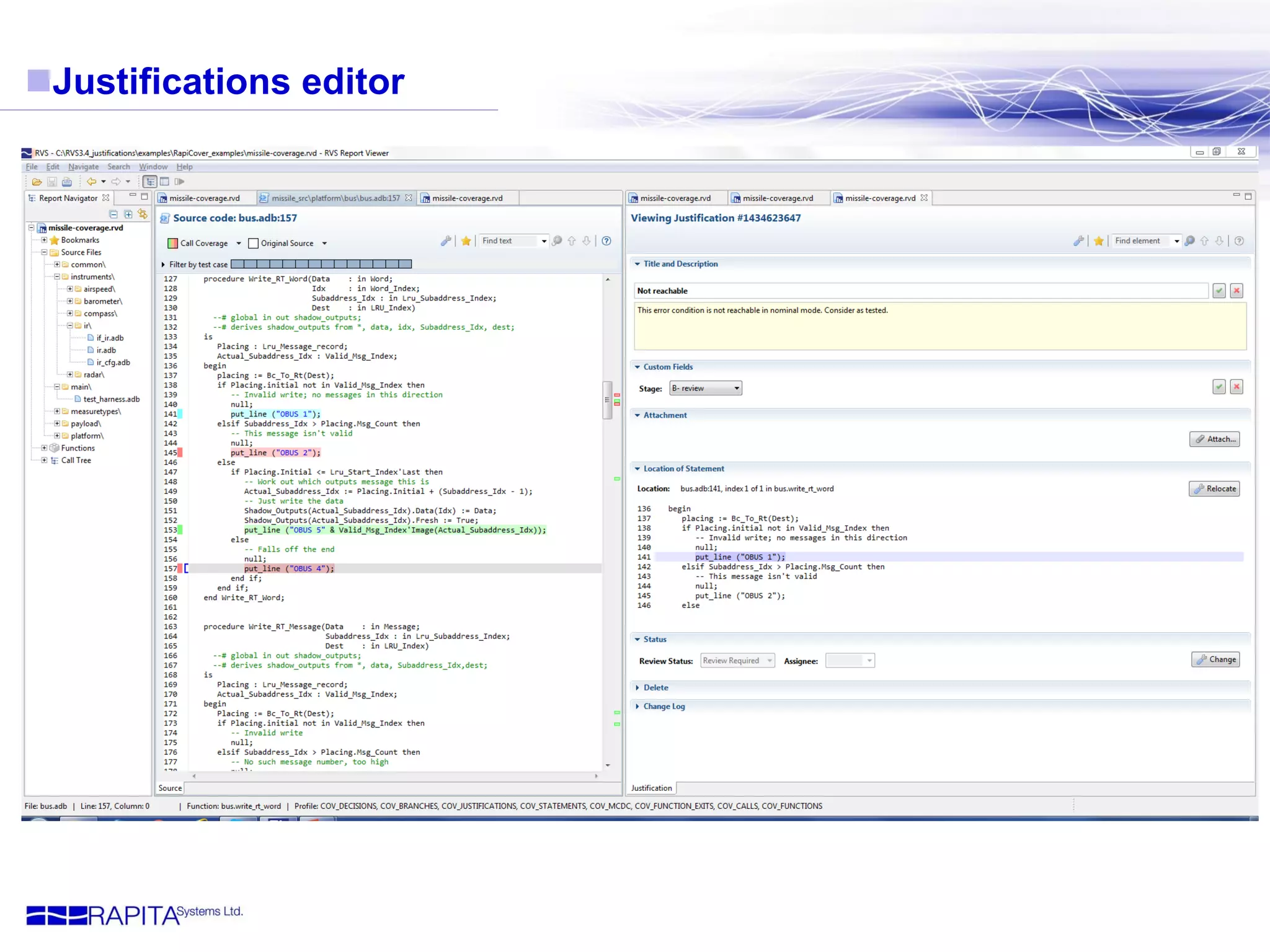Screen dimensions: 1270x952
Task: Close the bus.adb:157 tab
Action: click(409, 198)
